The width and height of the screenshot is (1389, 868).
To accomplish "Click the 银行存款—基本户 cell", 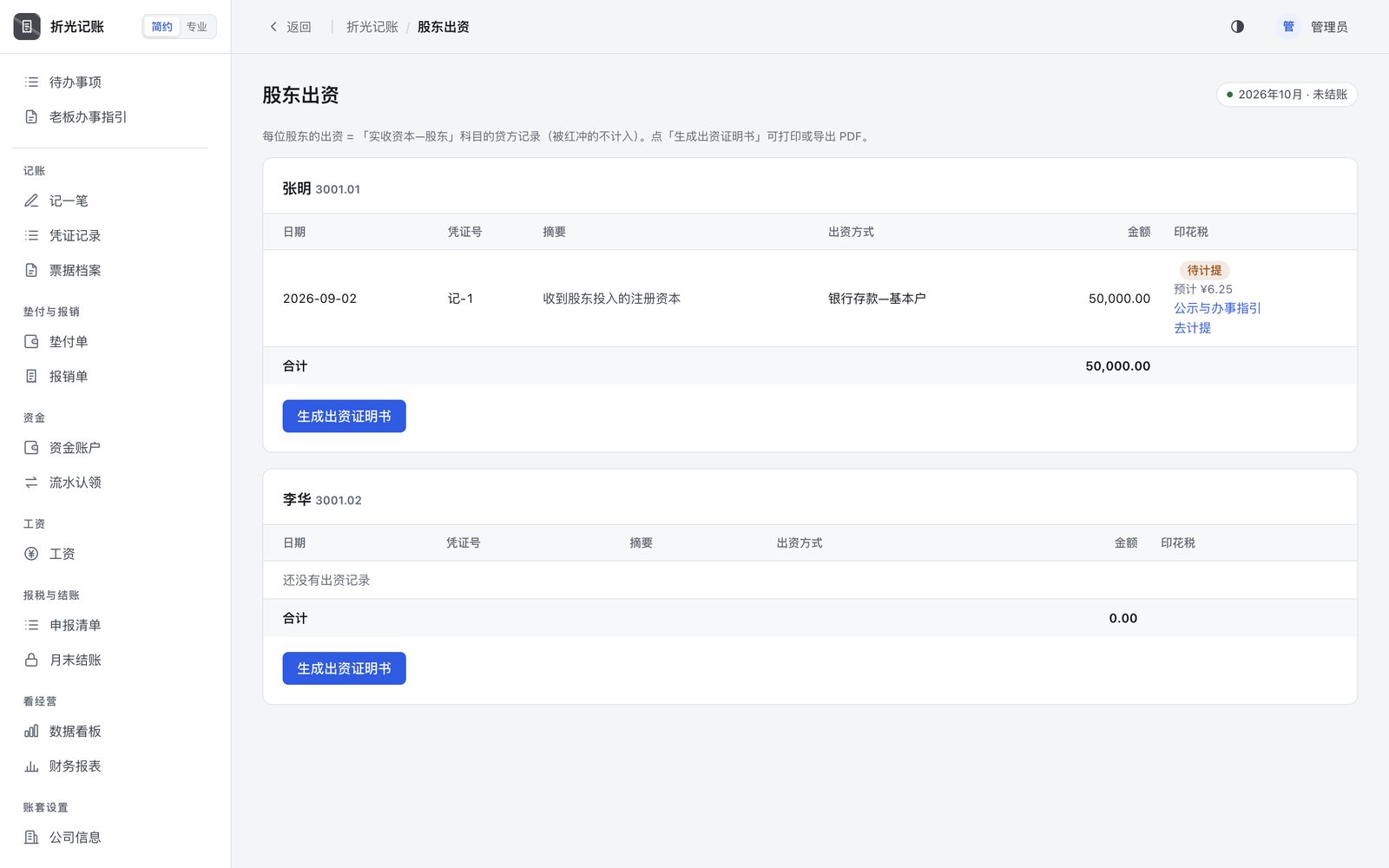I will [x=877, y=299].
